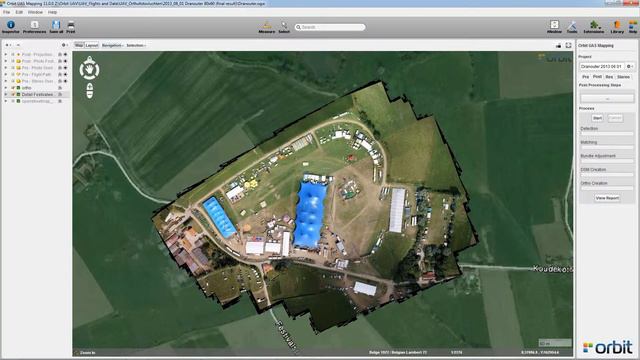
Task: Click the Cancel process button
Action: coord(615,118)
